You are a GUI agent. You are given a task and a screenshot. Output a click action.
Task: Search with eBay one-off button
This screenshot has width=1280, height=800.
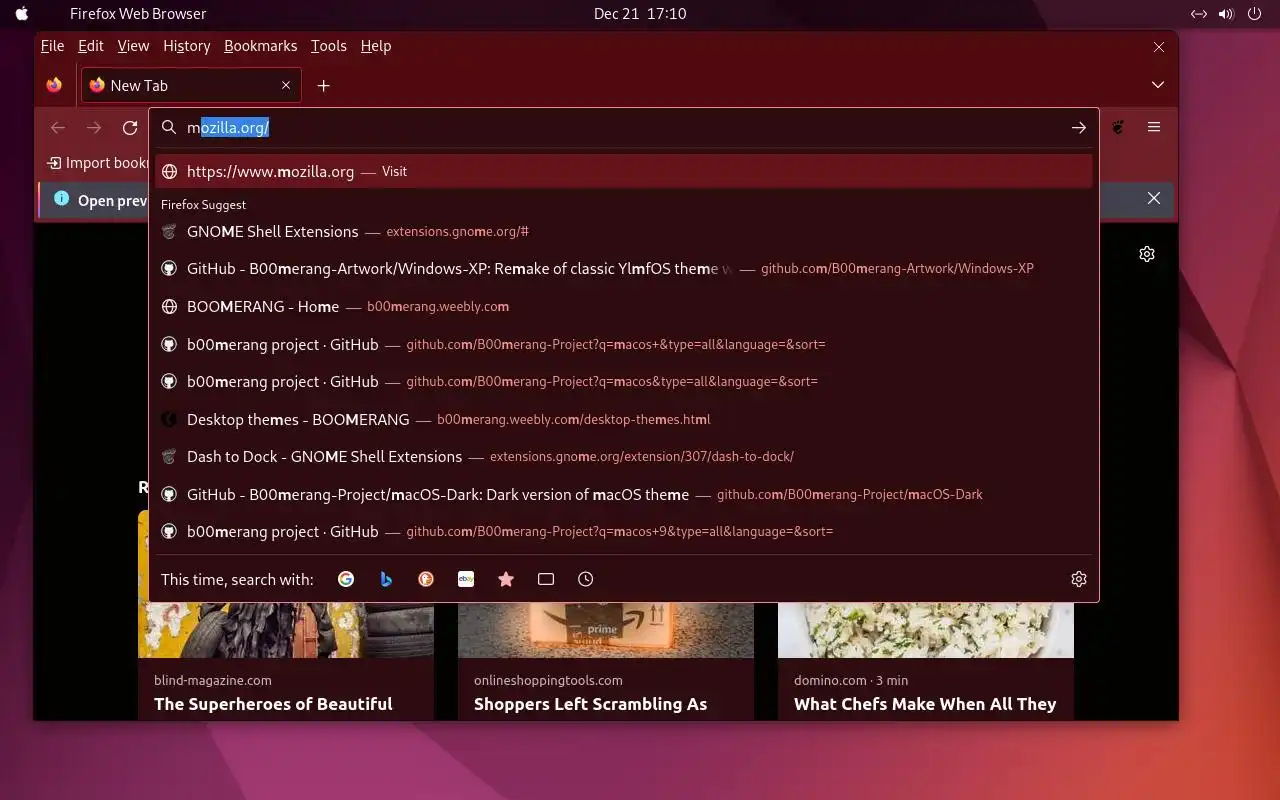tap(466, 579)
